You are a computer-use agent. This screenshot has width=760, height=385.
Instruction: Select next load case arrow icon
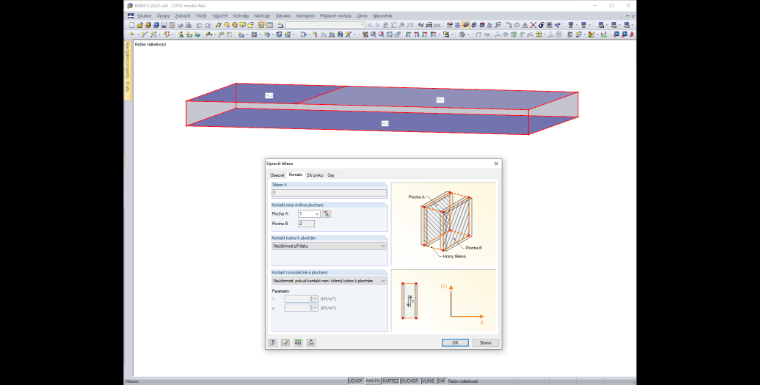[x=377, y=25]
